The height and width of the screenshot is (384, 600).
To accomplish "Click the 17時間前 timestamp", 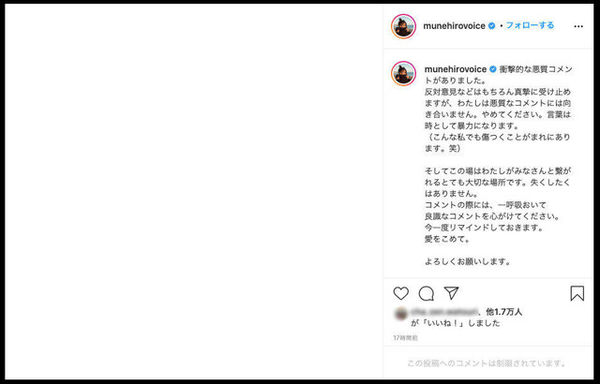I will [406, 338].
